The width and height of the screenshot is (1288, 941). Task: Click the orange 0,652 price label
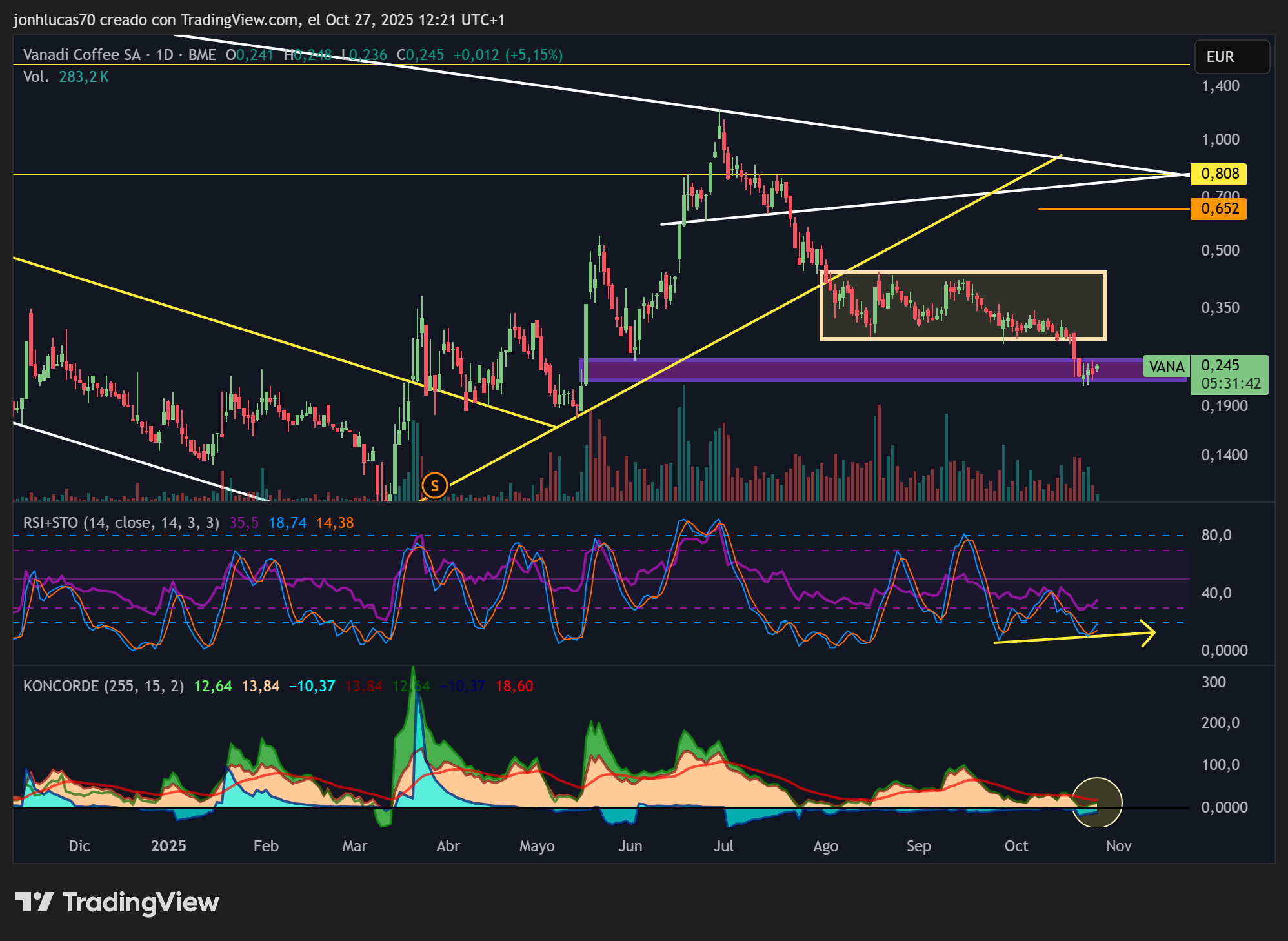click(1219, 208)
